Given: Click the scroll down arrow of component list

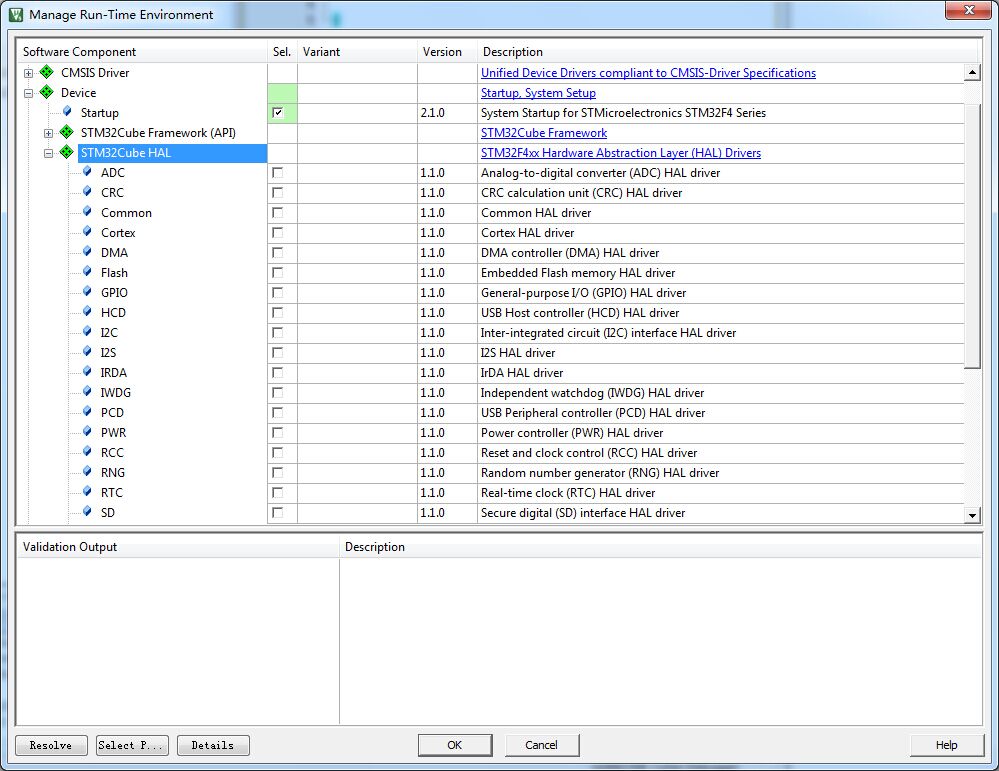Looking at the screenshot, I should [972, 515].
